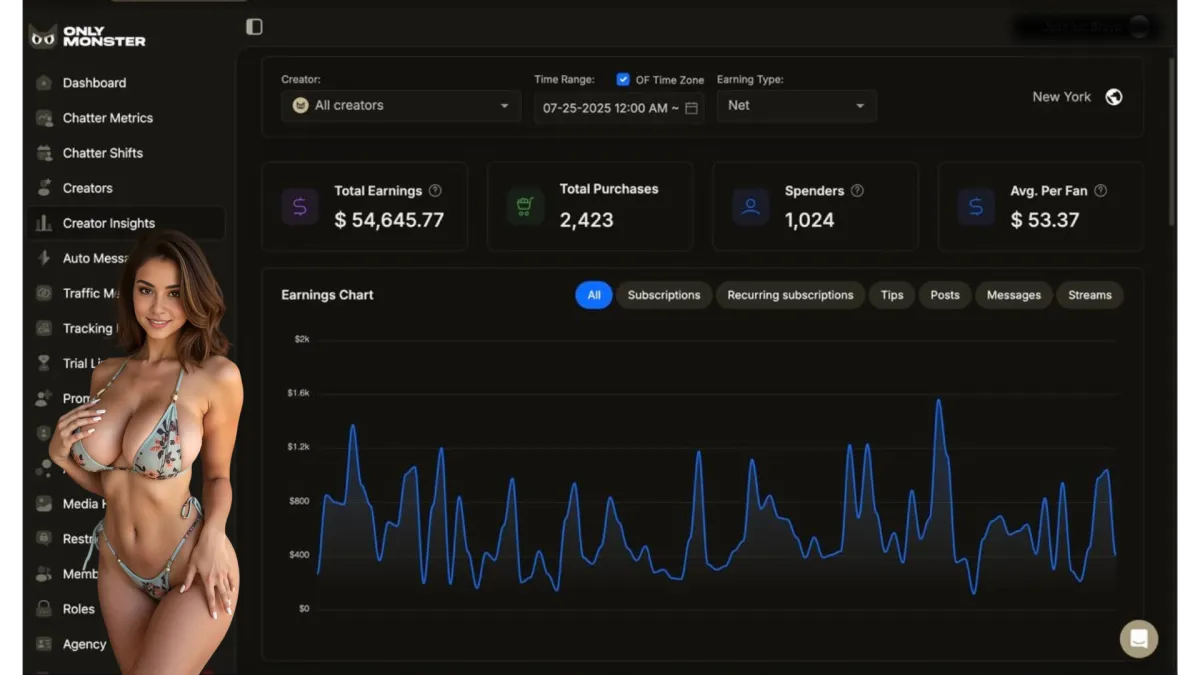Screen dimensions: 1200x675
Task: Open Chatter Metrics in the sidebar
Action: click(x=107, y=118)
